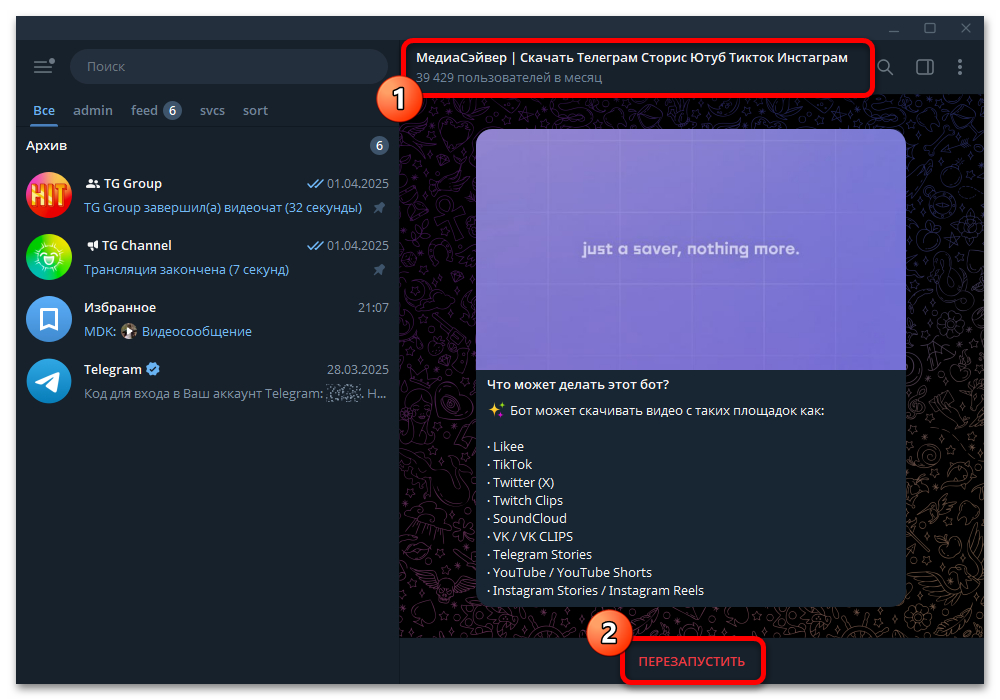Toggle the right sidebar panel icon

coord(925,67)
